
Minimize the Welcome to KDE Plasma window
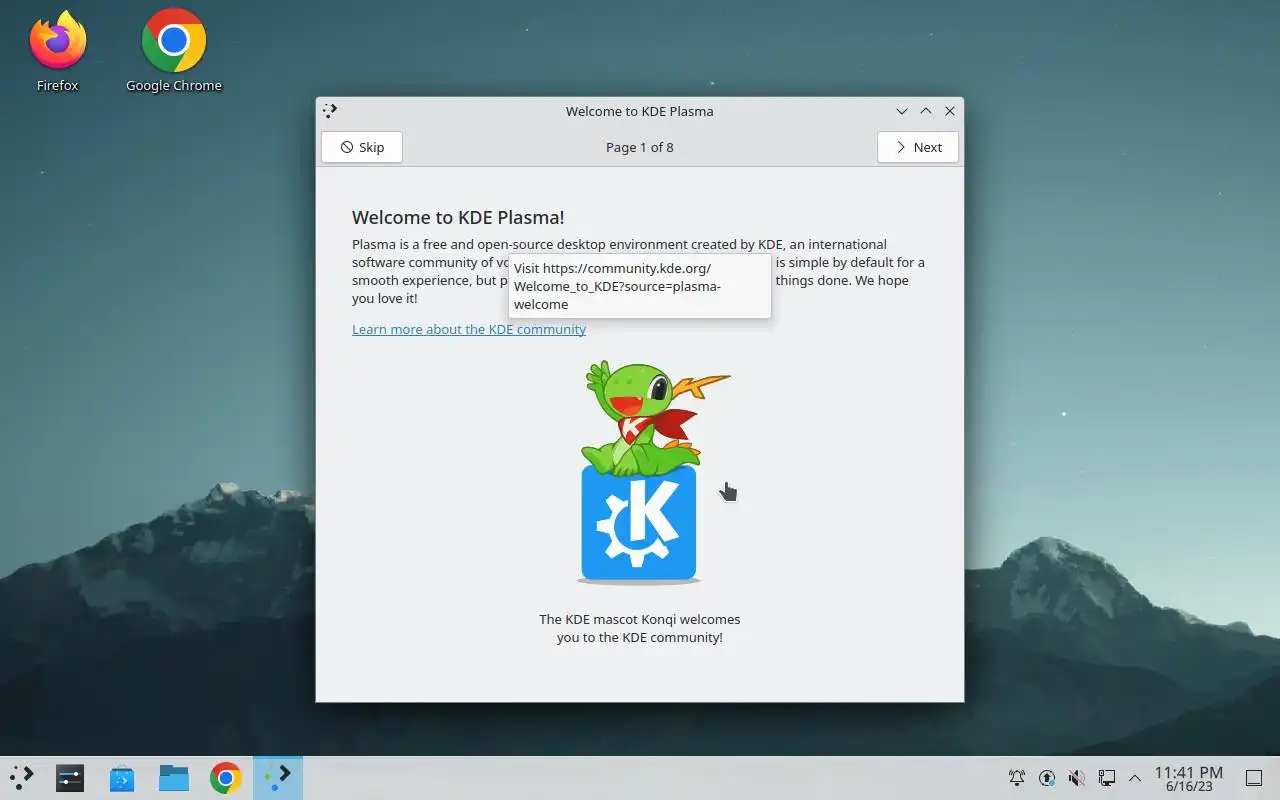click(x=902, y=111)
